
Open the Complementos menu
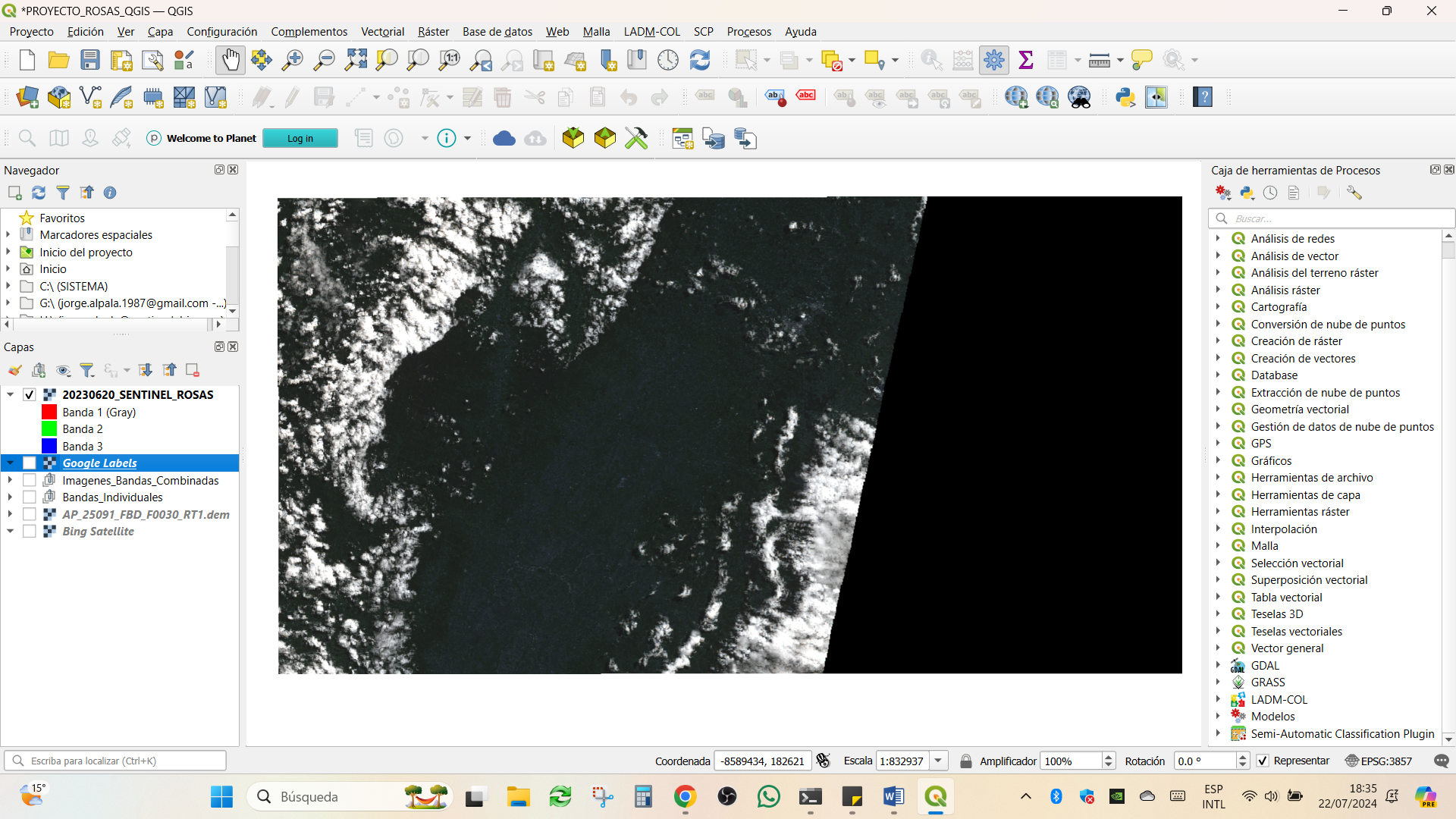(x=309, y=32)
